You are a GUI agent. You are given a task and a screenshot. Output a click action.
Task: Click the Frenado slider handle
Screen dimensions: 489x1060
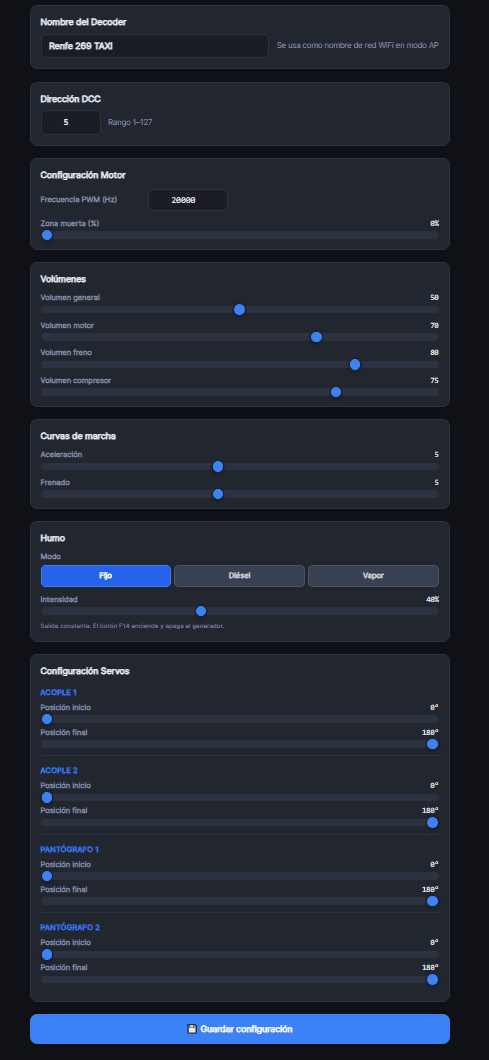point(218,494)
